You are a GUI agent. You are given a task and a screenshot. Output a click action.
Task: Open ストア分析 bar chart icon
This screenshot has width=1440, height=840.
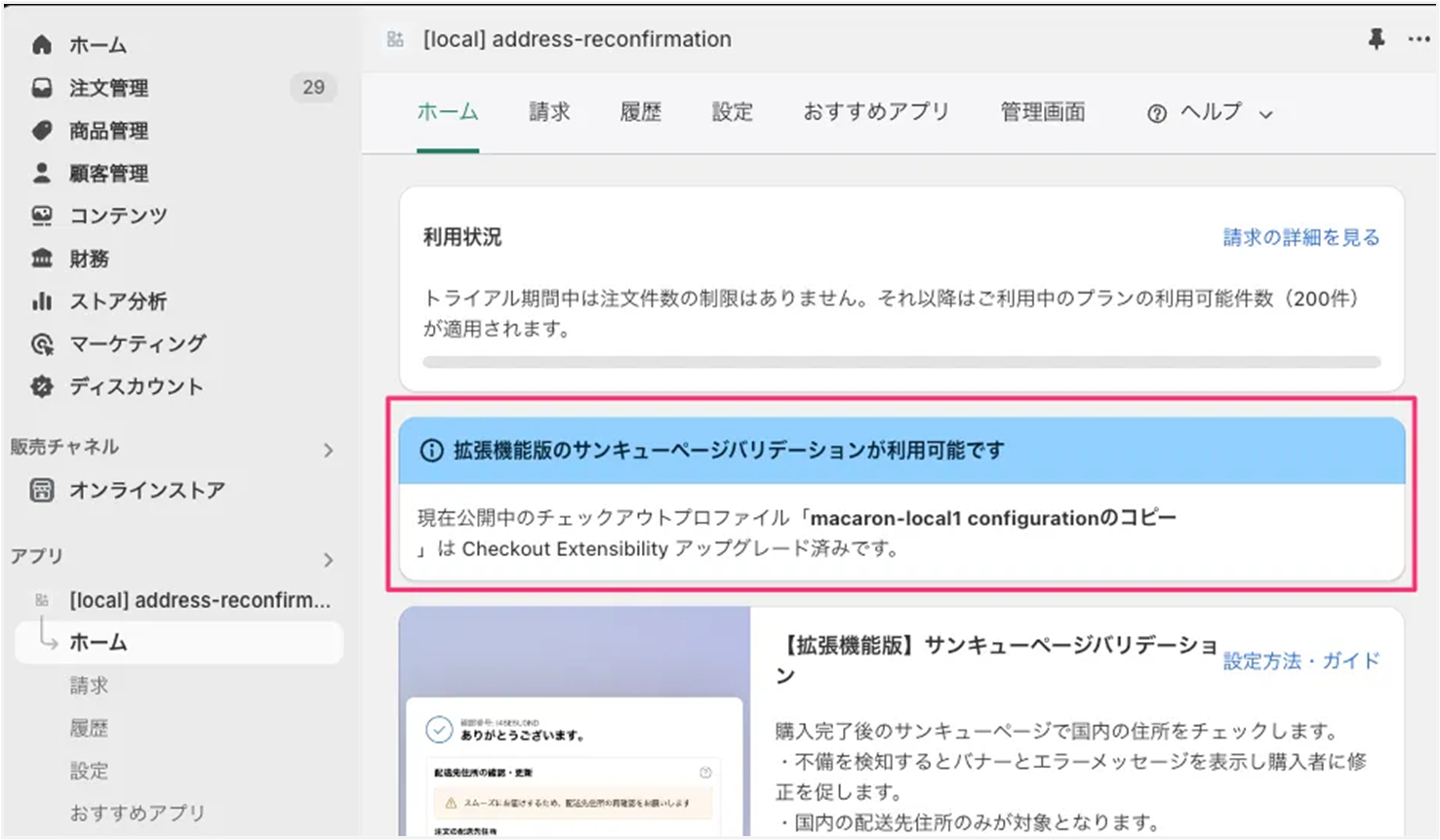coord(42,301)
